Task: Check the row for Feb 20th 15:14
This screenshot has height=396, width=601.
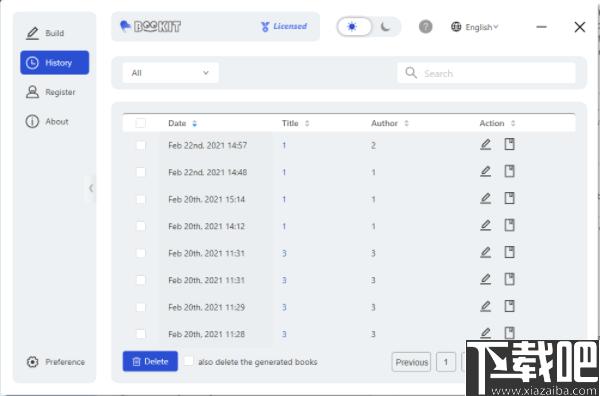Action: (x=141, y=199)
